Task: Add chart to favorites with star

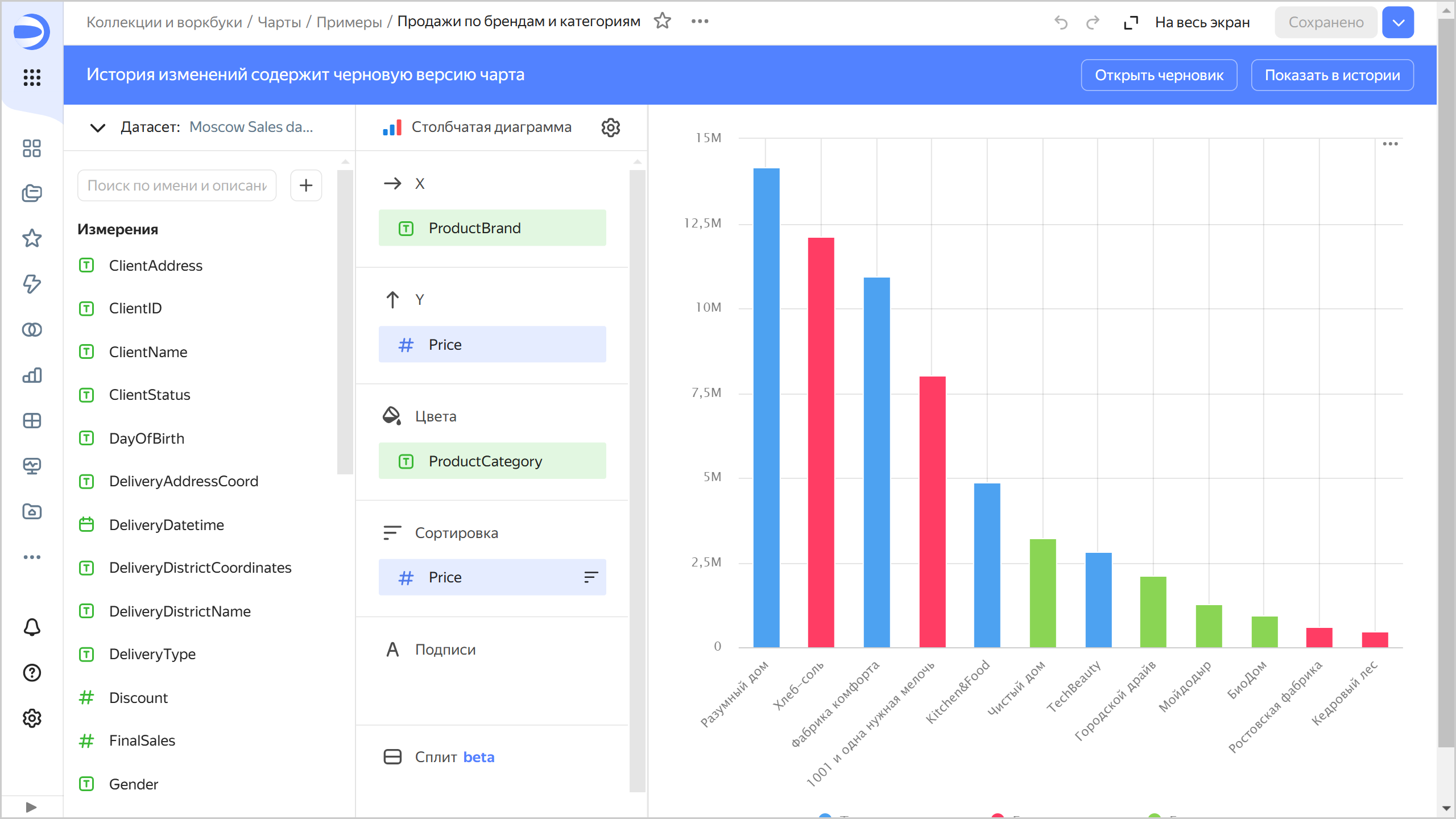Action: coord(663,22)
